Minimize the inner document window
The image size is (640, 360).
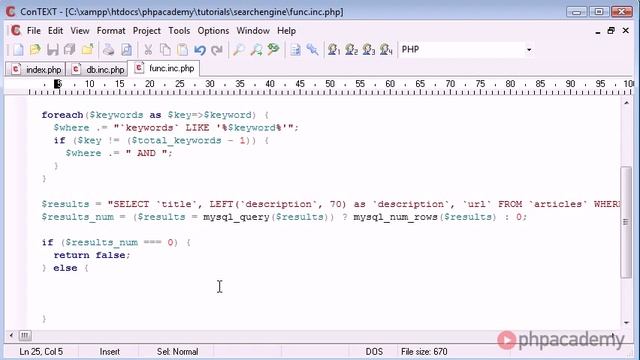[x=598, y=31]
